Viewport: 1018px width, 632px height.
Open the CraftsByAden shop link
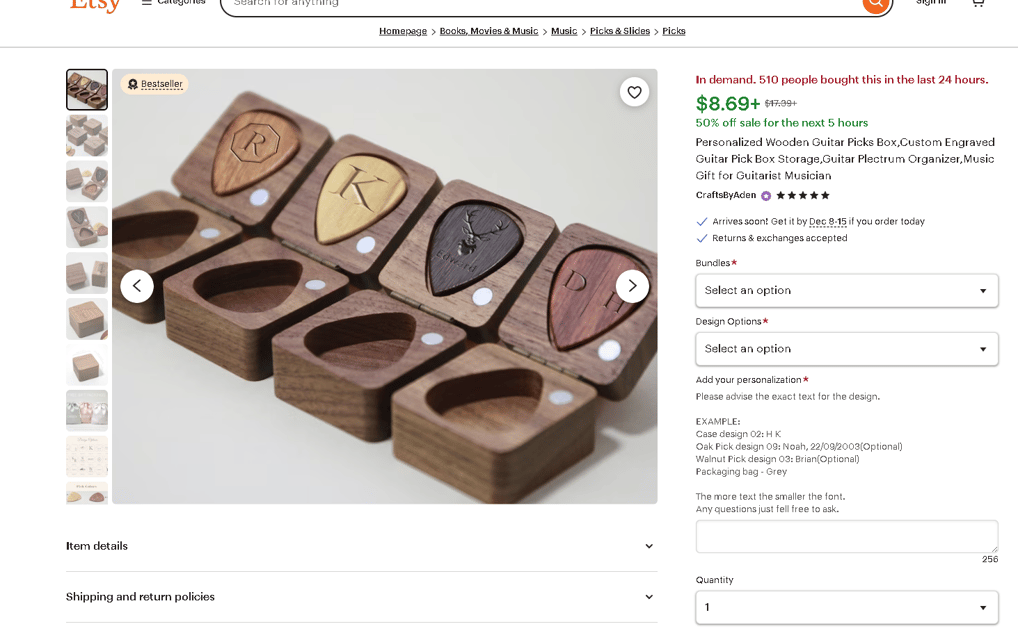coord(726,195)
